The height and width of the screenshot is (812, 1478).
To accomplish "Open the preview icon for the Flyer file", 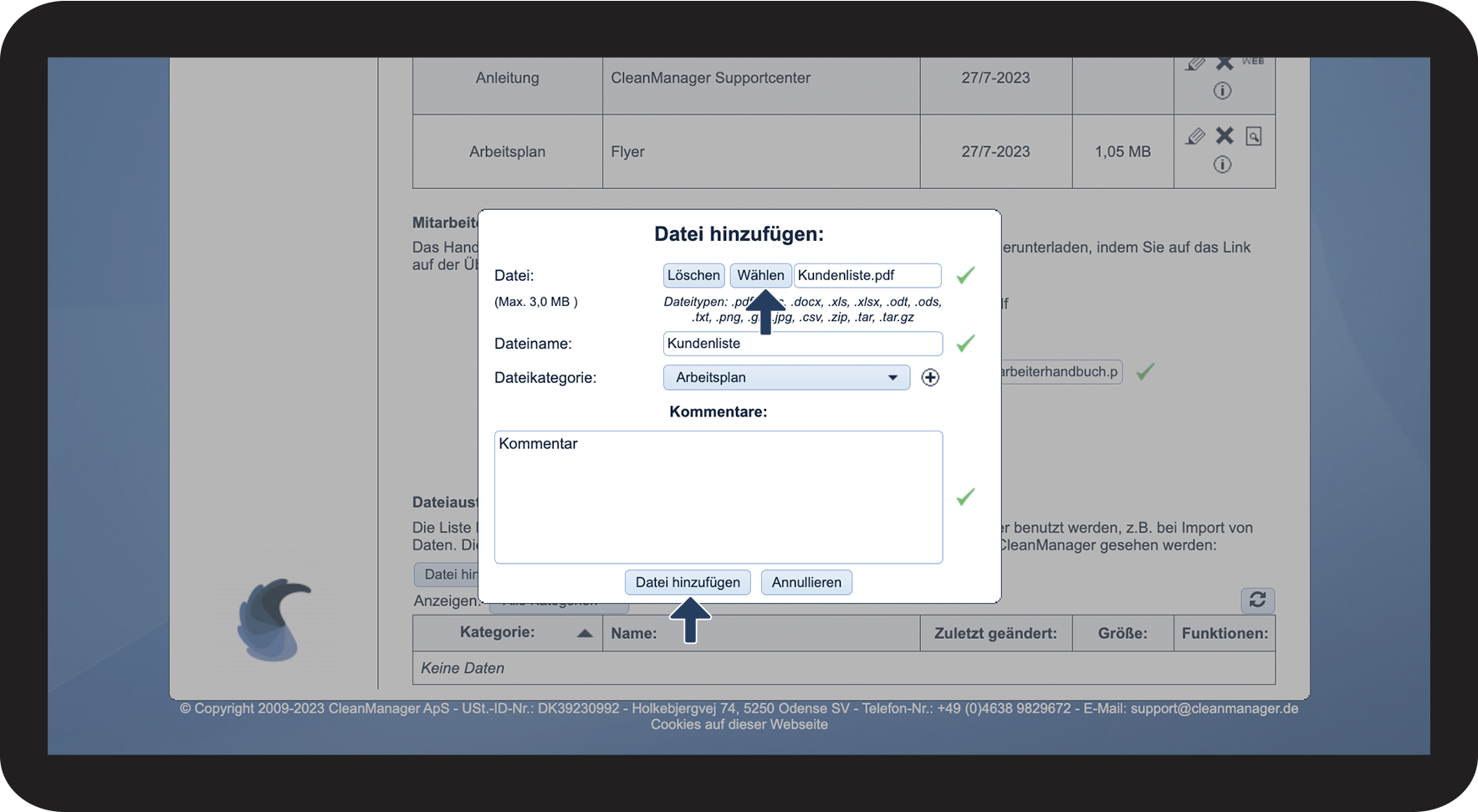I will [x=1253, y=136].
